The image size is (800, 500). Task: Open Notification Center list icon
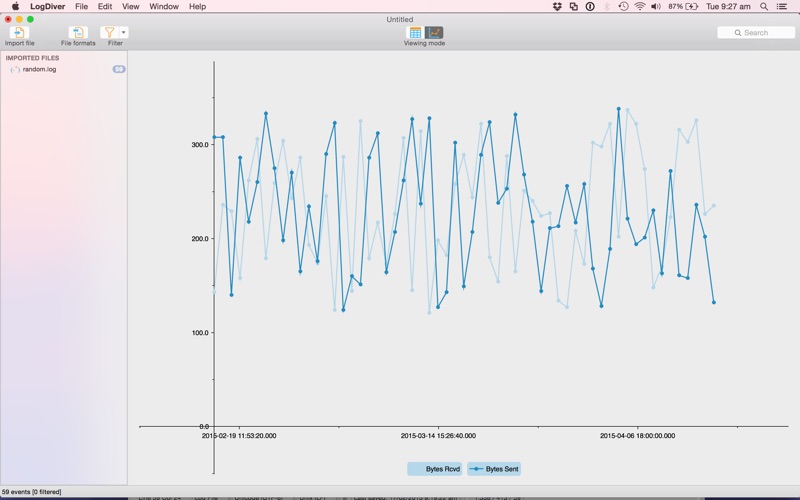(782, 7)
